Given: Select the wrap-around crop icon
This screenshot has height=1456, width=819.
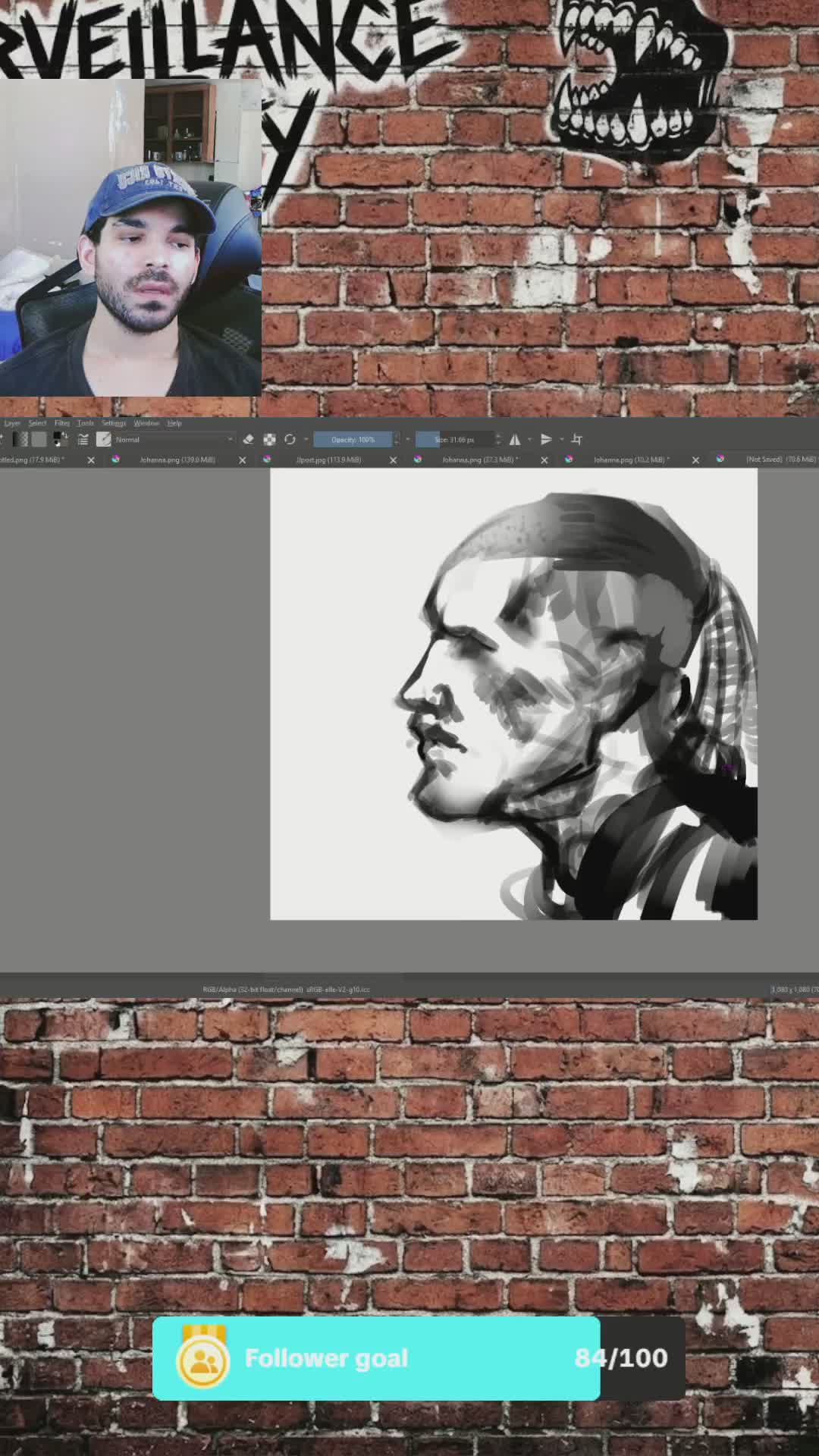Looking at the screenshot, I should click(576, 439).
